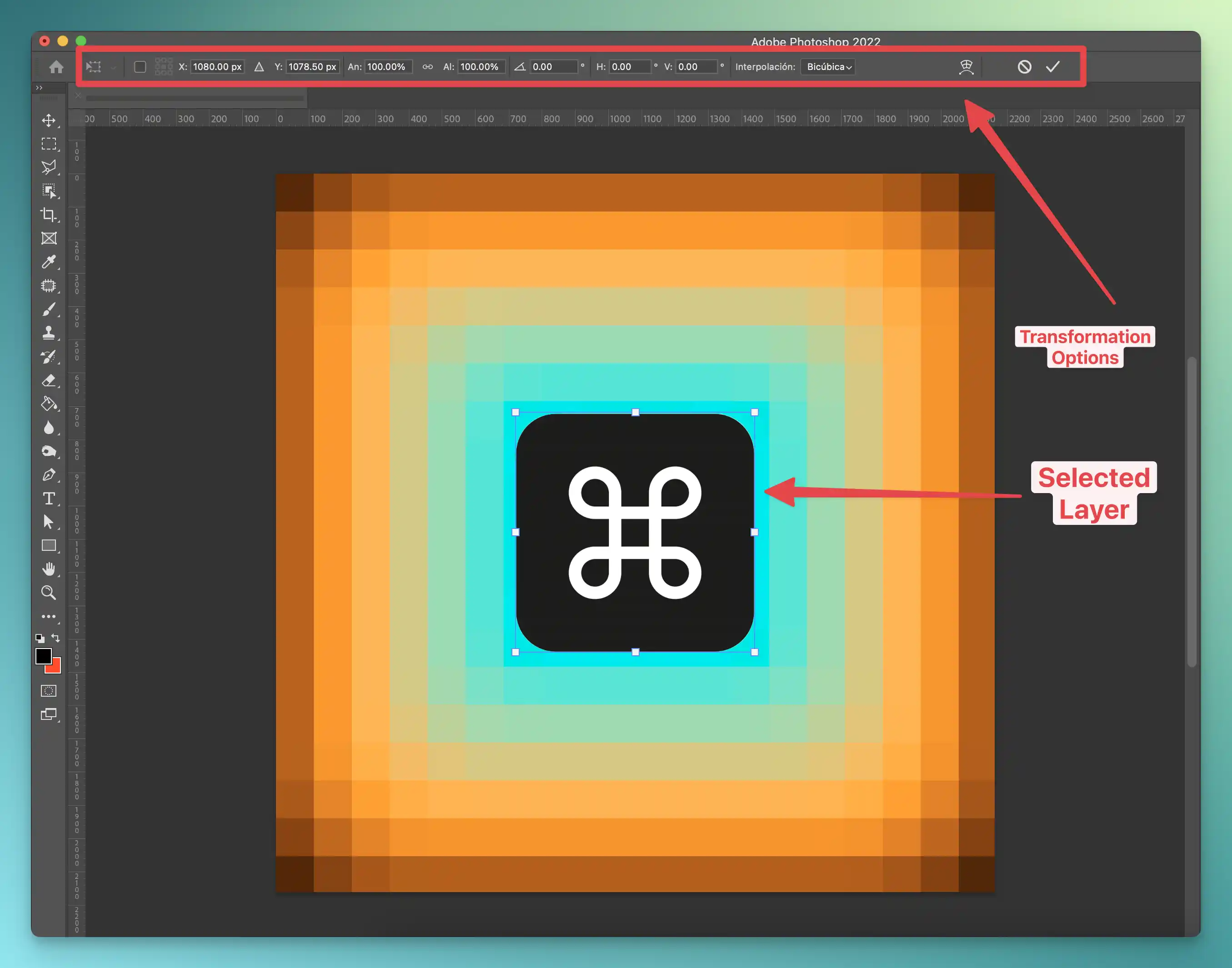Change the screen mode
This screenshot has height=968, width=1232.
(49, 715)
